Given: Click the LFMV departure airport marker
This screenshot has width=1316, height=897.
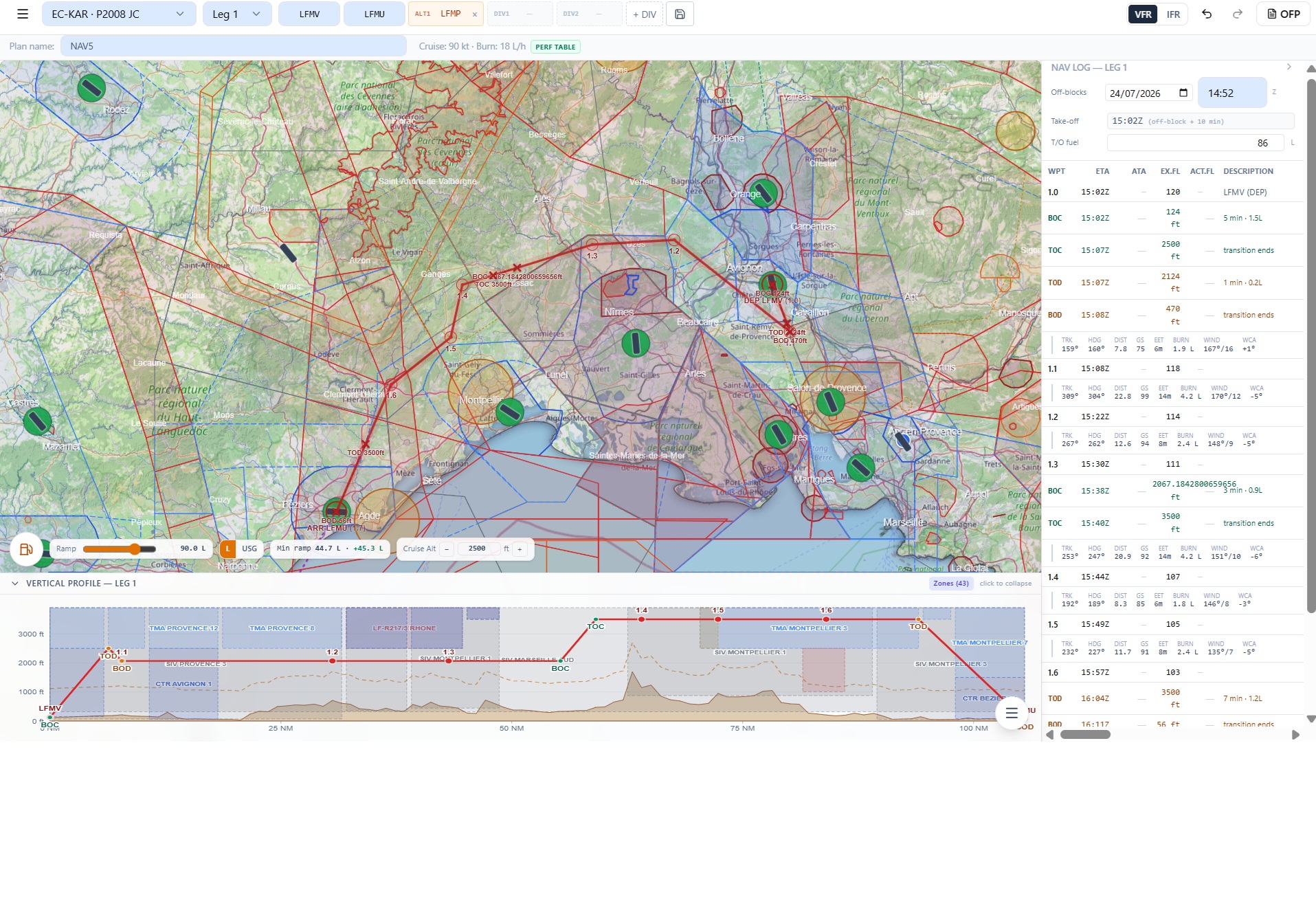Looking at the screenshot, I should click(x=772, y=284).
